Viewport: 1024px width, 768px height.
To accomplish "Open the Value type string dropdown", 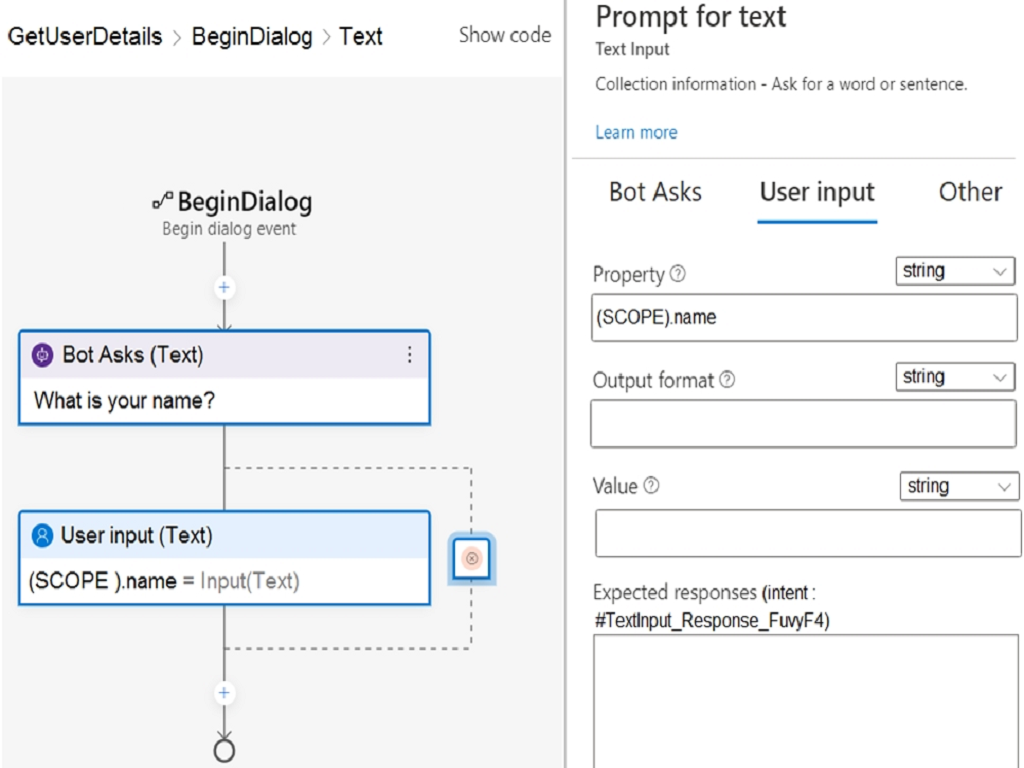I will pos(959,487).
